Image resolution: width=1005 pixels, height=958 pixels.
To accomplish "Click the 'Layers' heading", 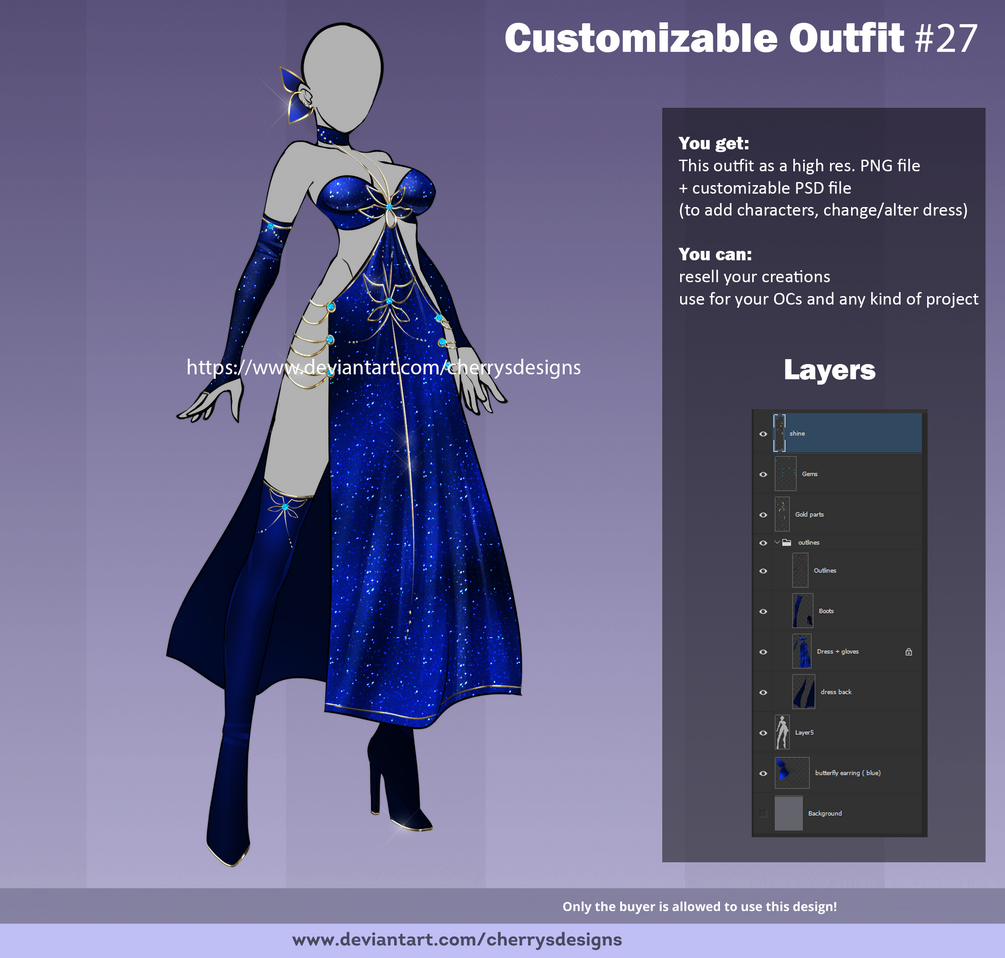I will 829,370.
